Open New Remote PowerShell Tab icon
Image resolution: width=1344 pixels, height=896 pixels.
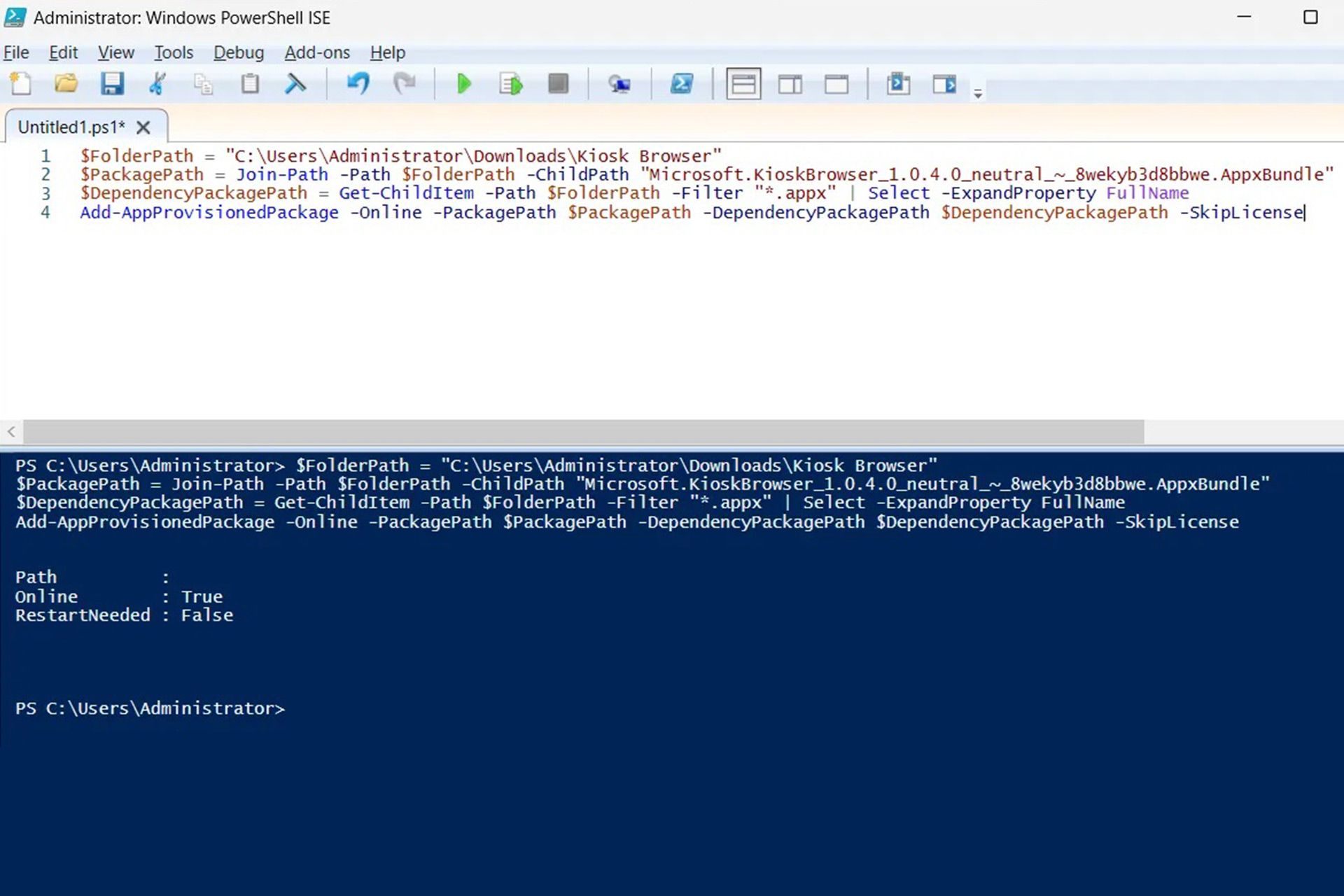click(619, 85)
